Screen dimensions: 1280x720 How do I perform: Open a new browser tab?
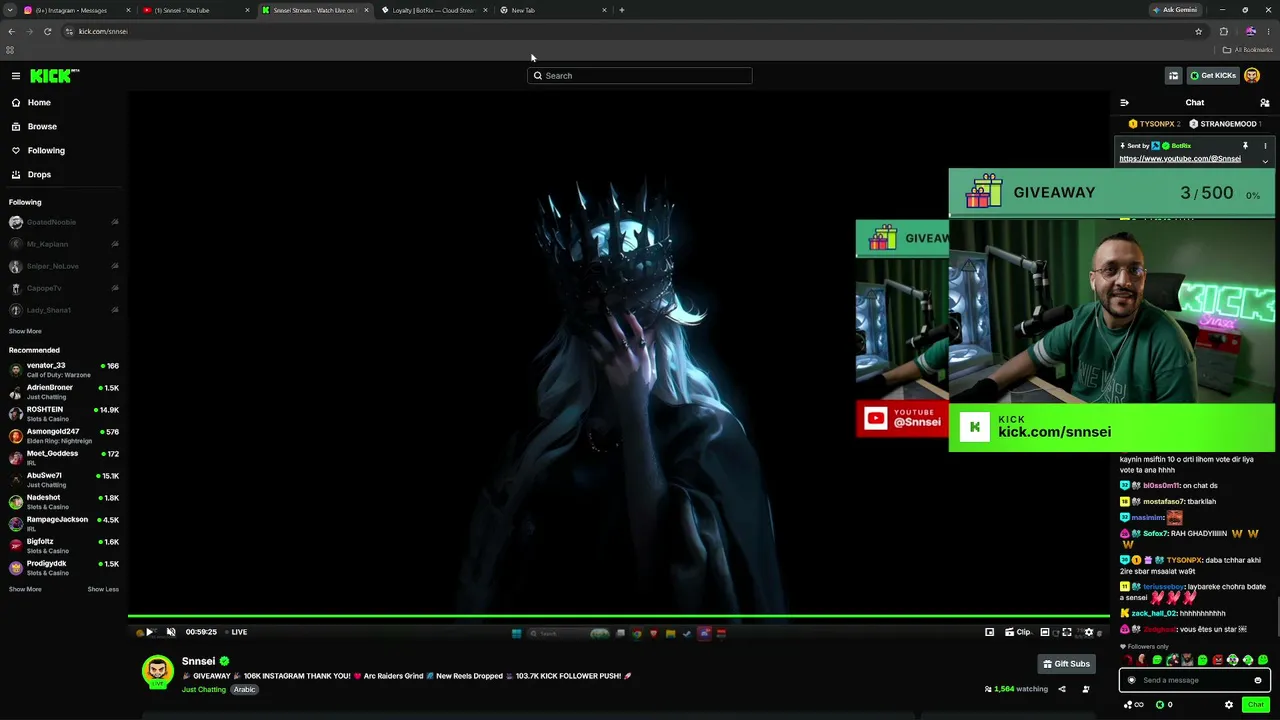(x=622, y=10)
